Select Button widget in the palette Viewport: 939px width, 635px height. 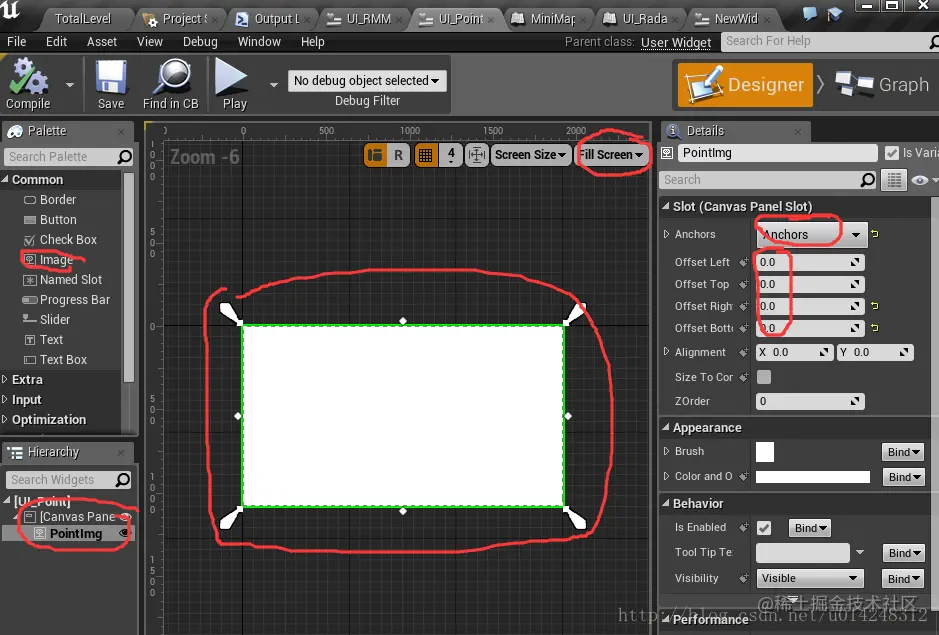58,220
